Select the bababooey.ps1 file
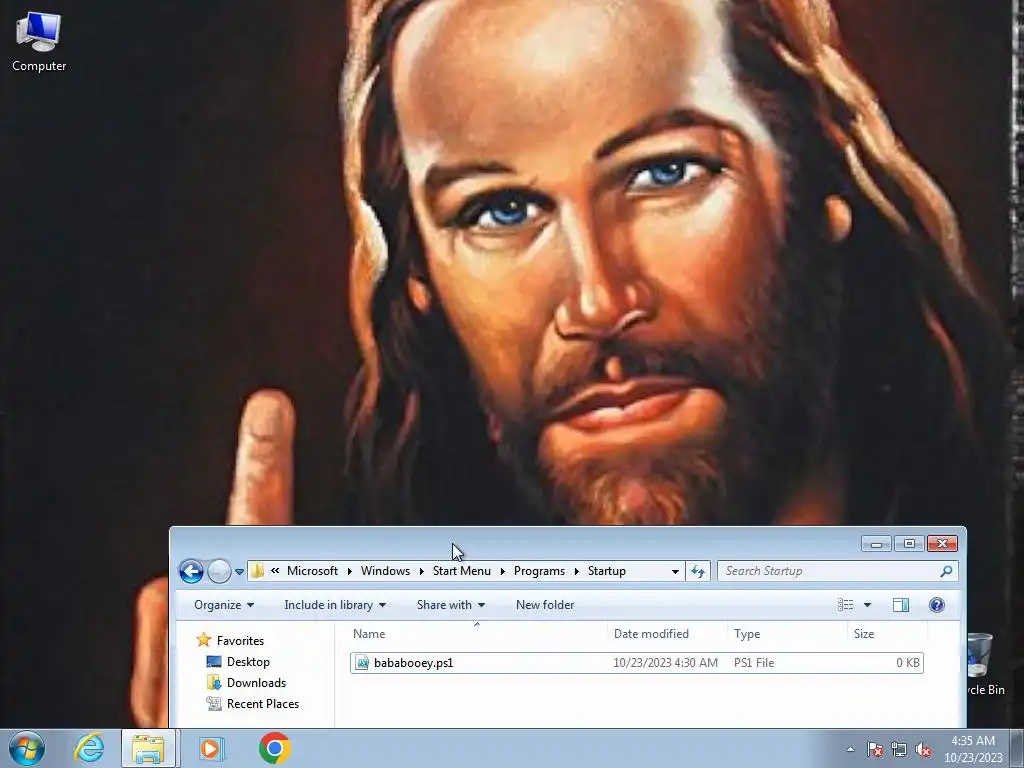This screenshot has width=1024, height=768. (637, 663)
